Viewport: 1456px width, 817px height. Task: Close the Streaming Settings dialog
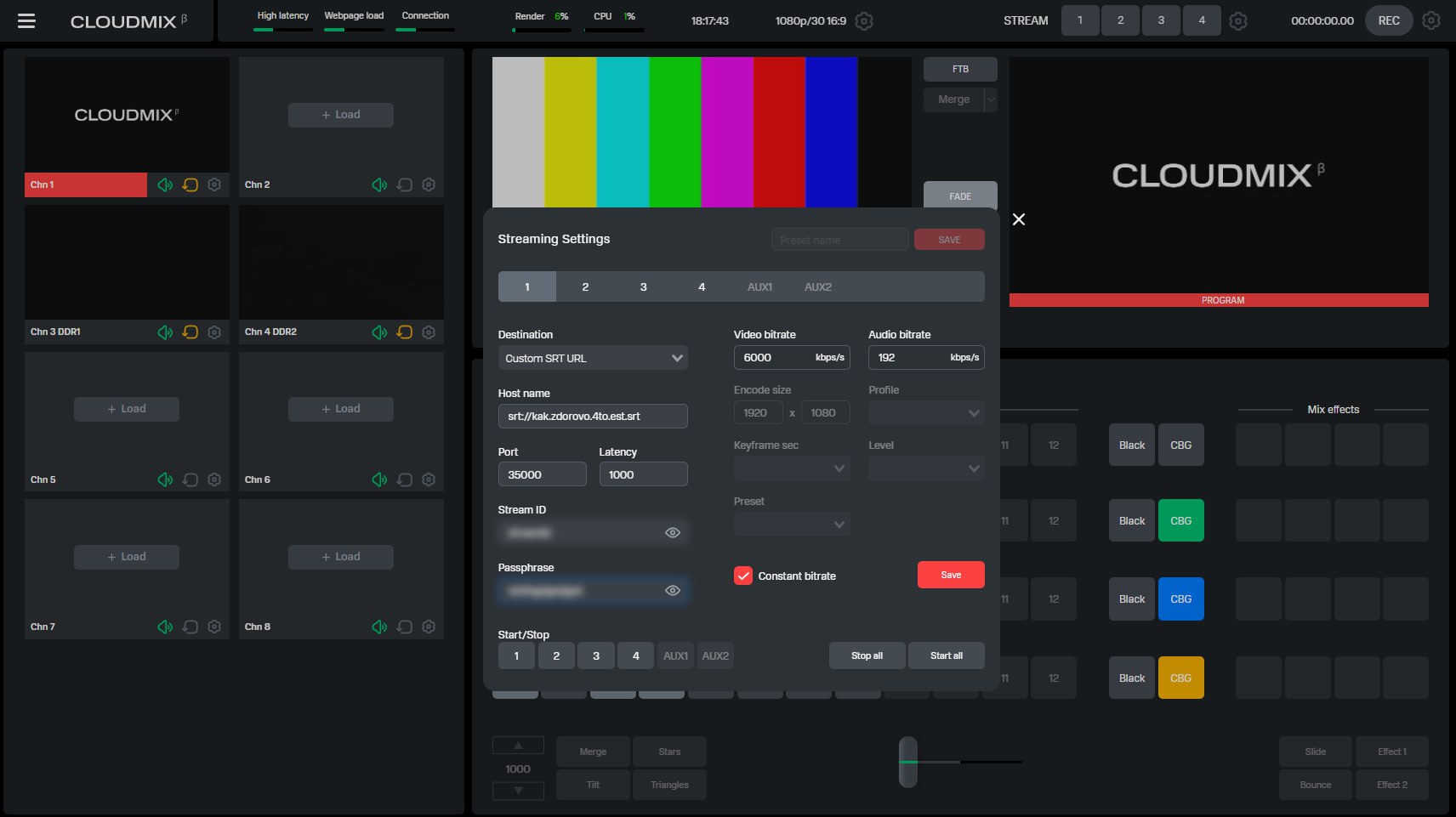click(1018, 219)
